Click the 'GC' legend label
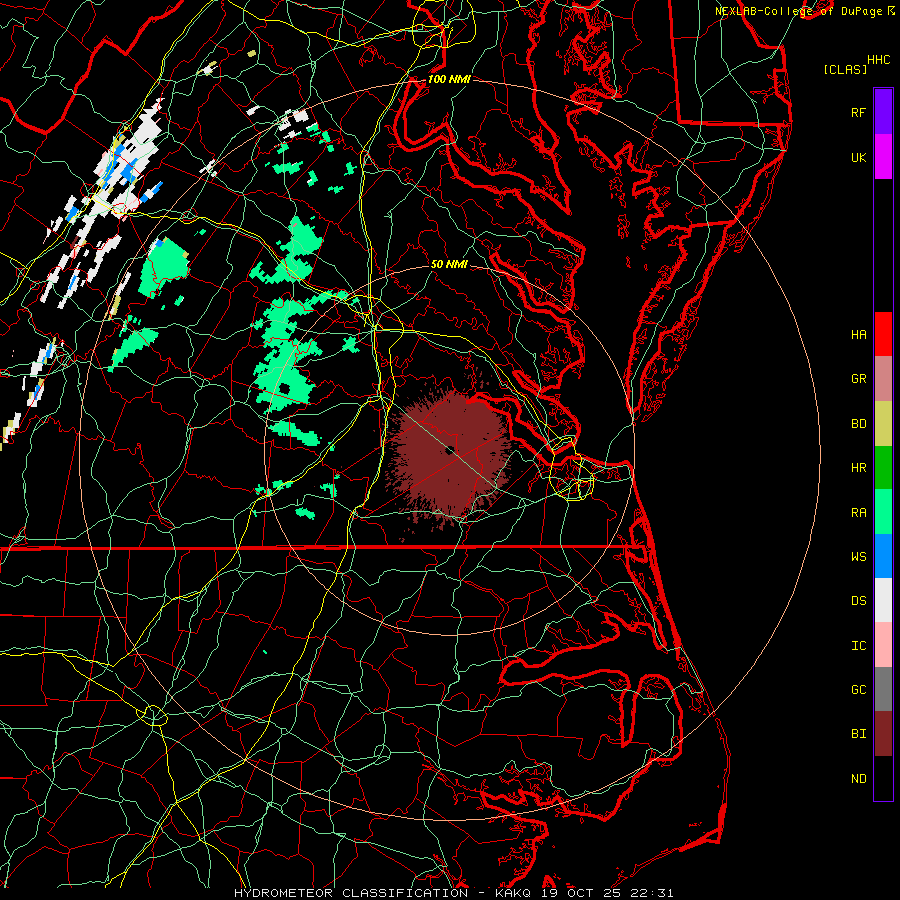The width and height of the screenshot is (900, 900). [x=858, y=689]
